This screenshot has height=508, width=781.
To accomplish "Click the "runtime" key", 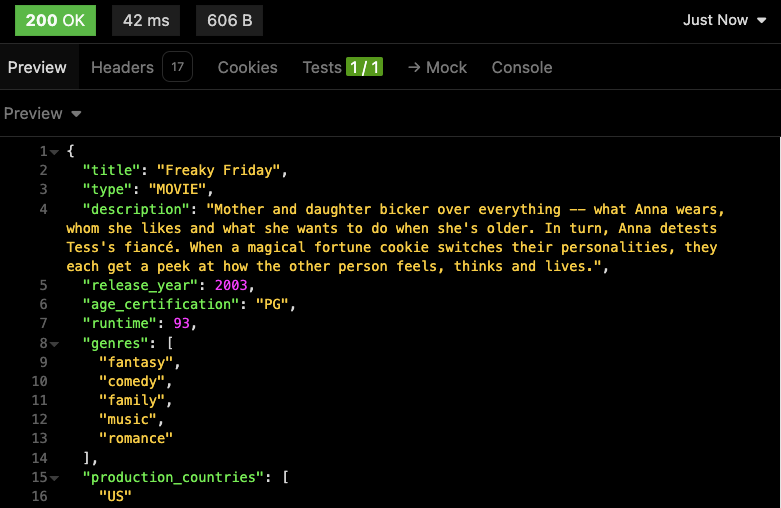I will point(120,323).
